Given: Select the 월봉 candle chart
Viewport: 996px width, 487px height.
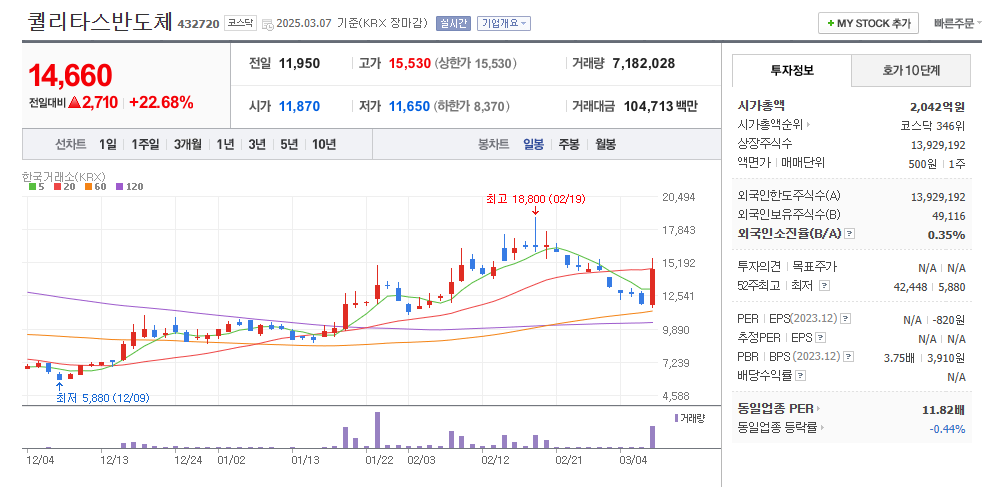Looking at the screenshot, I should tap(605, 144).
